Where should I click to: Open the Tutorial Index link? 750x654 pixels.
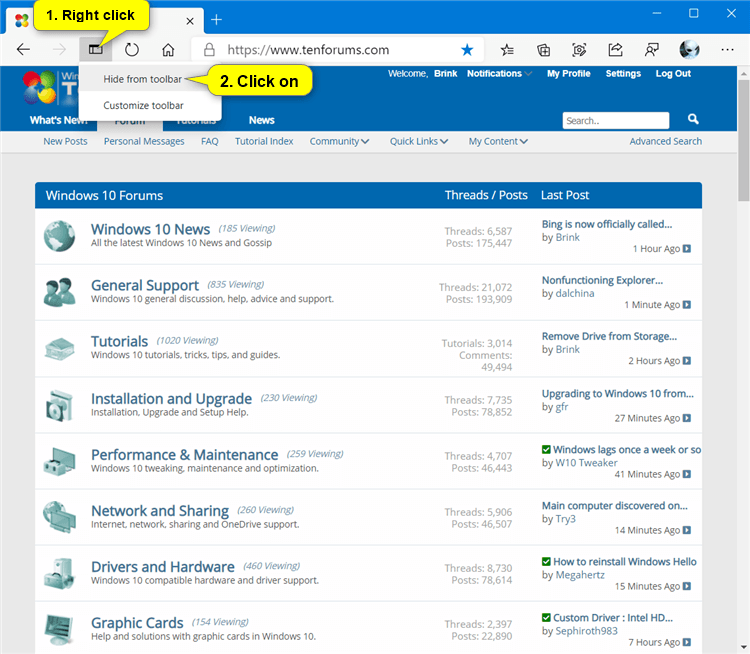point(264,141)
